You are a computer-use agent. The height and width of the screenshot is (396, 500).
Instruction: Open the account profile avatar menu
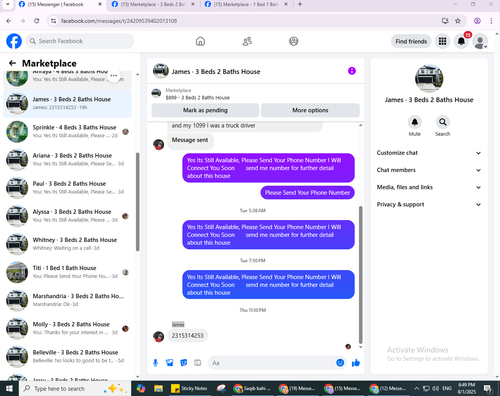pos(480,41)
